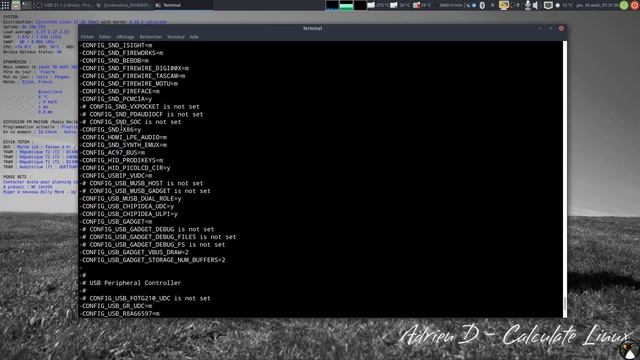Click the line CONFIG_USB_GADGET=m
Screen dimensions: 640x360
(x=116, y=222)
